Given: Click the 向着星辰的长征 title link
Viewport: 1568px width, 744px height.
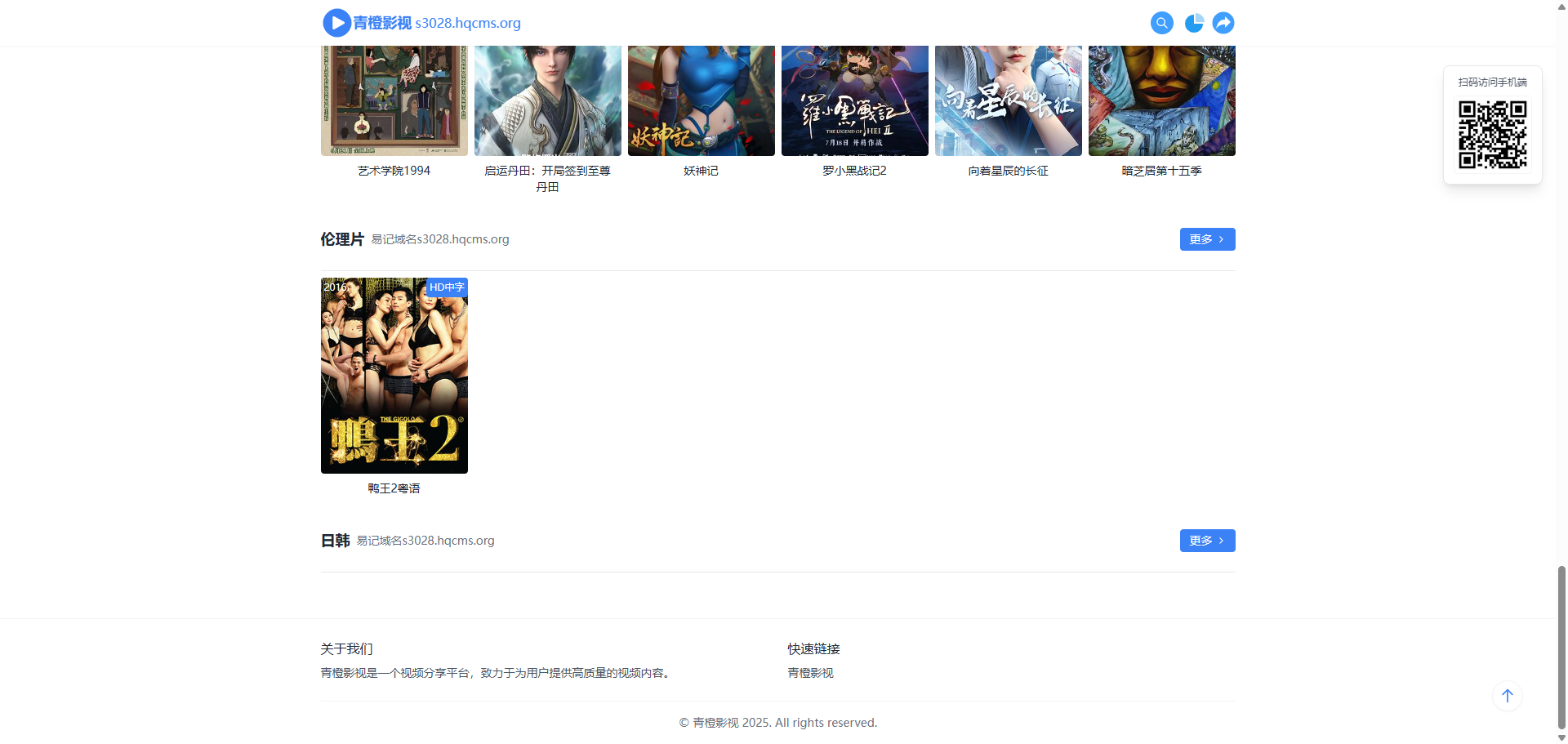Looking at the screenshot, I should pos(1008,171).
